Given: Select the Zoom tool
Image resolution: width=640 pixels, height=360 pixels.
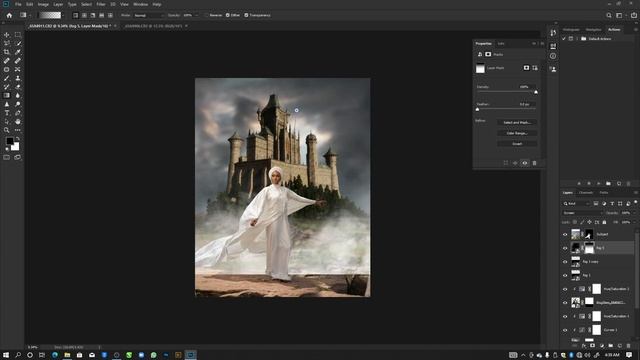Looking at the screenshot, I should click(x=7, y=130).
